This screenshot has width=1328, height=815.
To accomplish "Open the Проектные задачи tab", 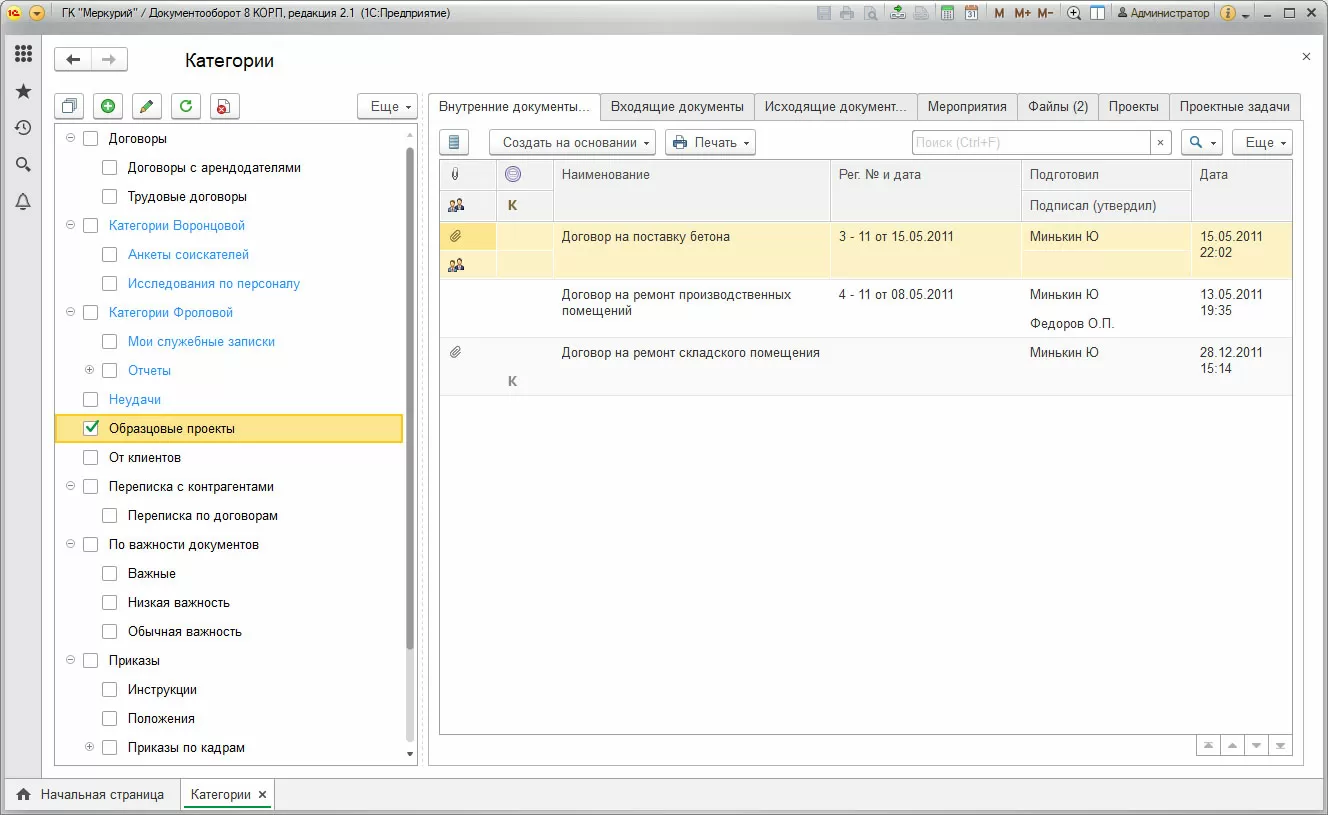I will [1235, 107].
